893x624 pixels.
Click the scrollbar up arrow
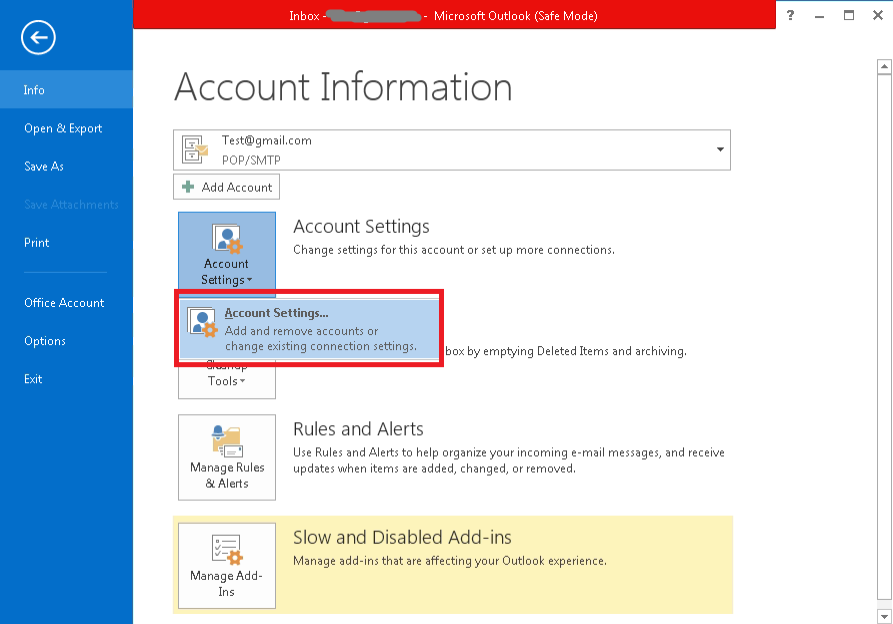(x=884, y=67)
